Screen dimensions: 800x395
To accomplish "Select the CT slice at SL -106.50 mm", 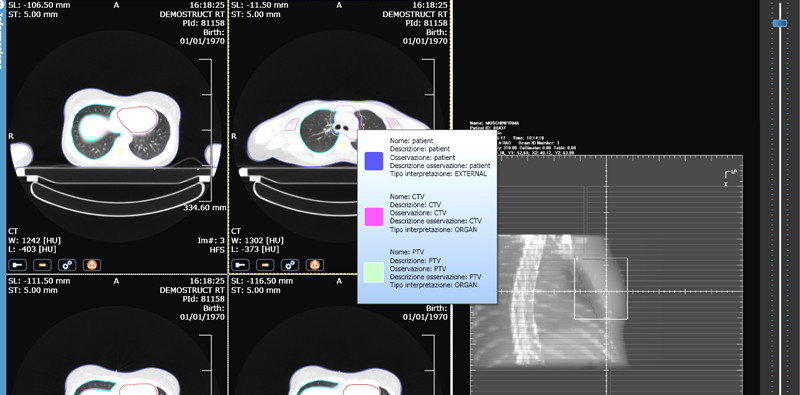I will [116, 137].
